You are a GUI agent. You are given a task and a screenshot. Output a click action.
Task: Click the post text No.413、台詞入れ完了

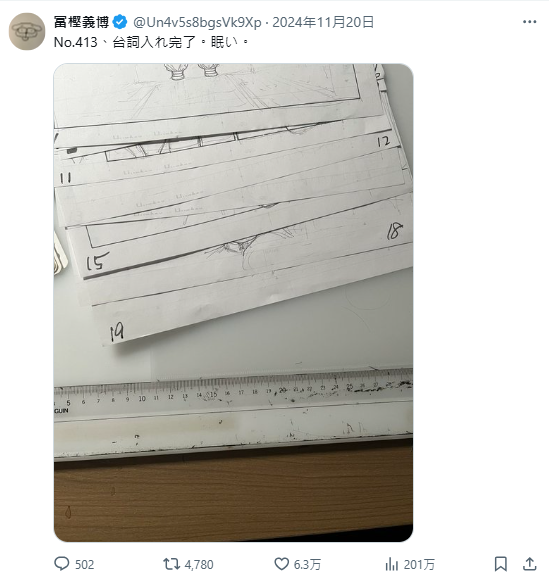125,42
